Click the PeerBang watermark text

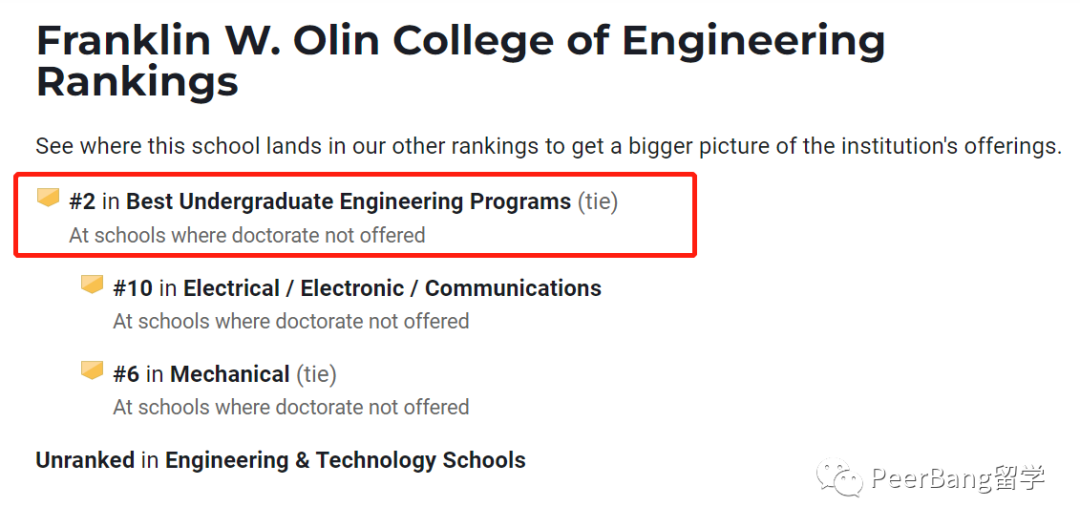[957, 478]
